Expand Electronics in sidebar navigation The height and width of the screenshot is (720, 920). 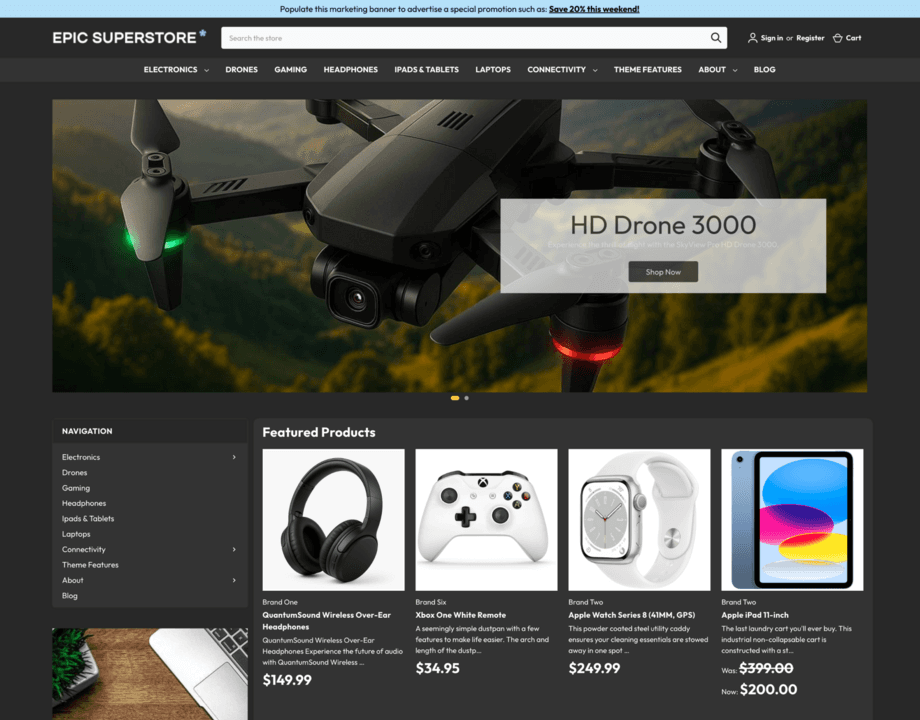tap(234, 457)
